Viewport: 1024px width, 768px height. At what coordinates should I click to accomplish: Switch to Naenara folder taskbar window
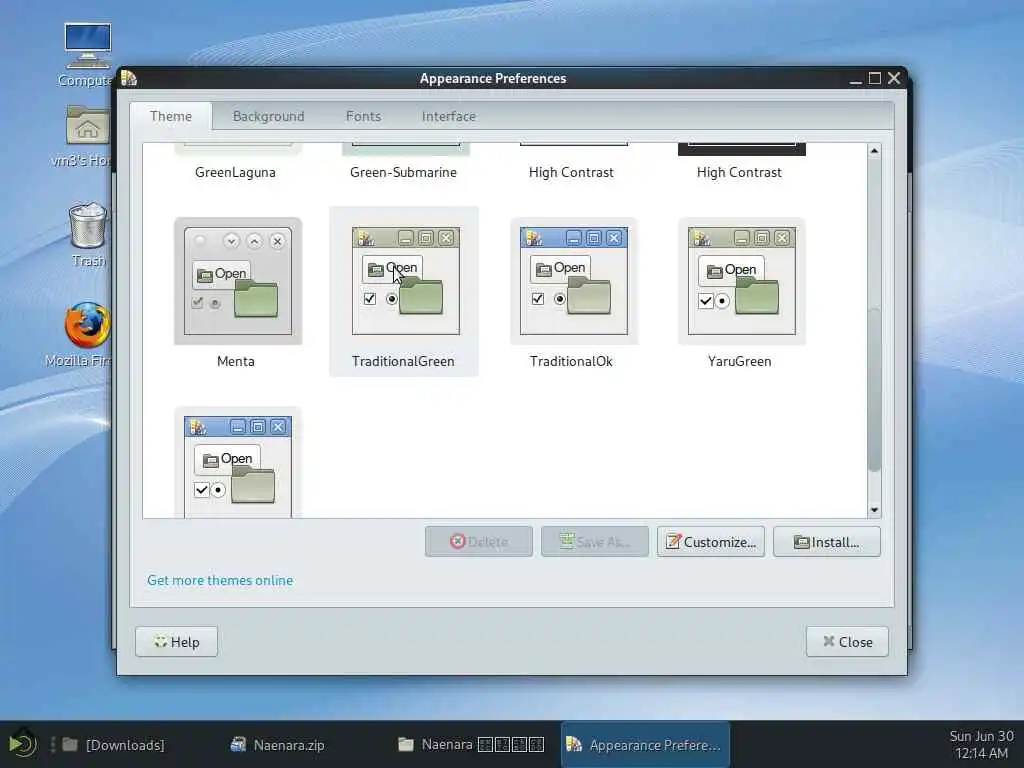pos(471,744)
